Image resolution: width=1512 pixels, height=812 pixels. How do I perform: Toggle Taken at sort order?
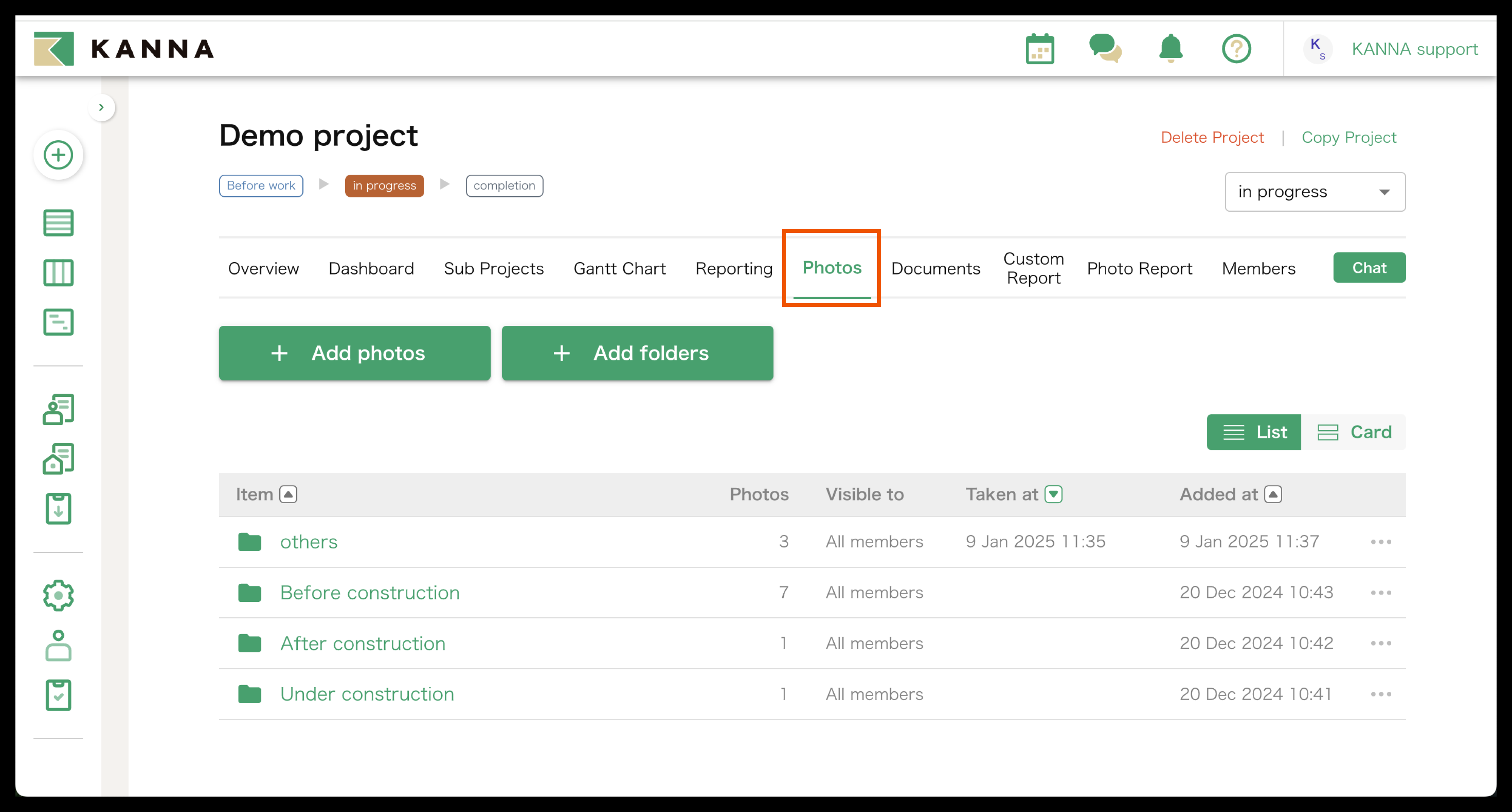coord(1054,494)
